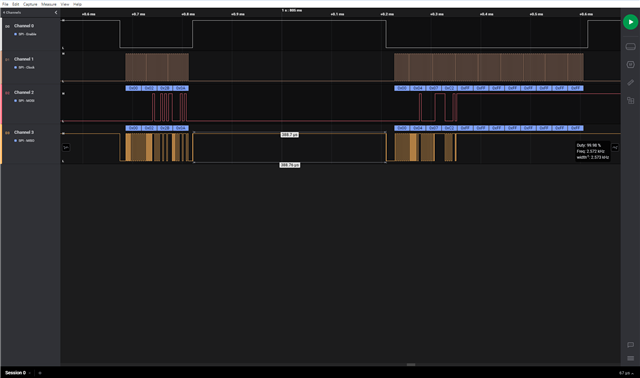Select the first 0x00 MOSI decoded byte bubble
This screenshot has width=640, height=378.
click(133, 88)
